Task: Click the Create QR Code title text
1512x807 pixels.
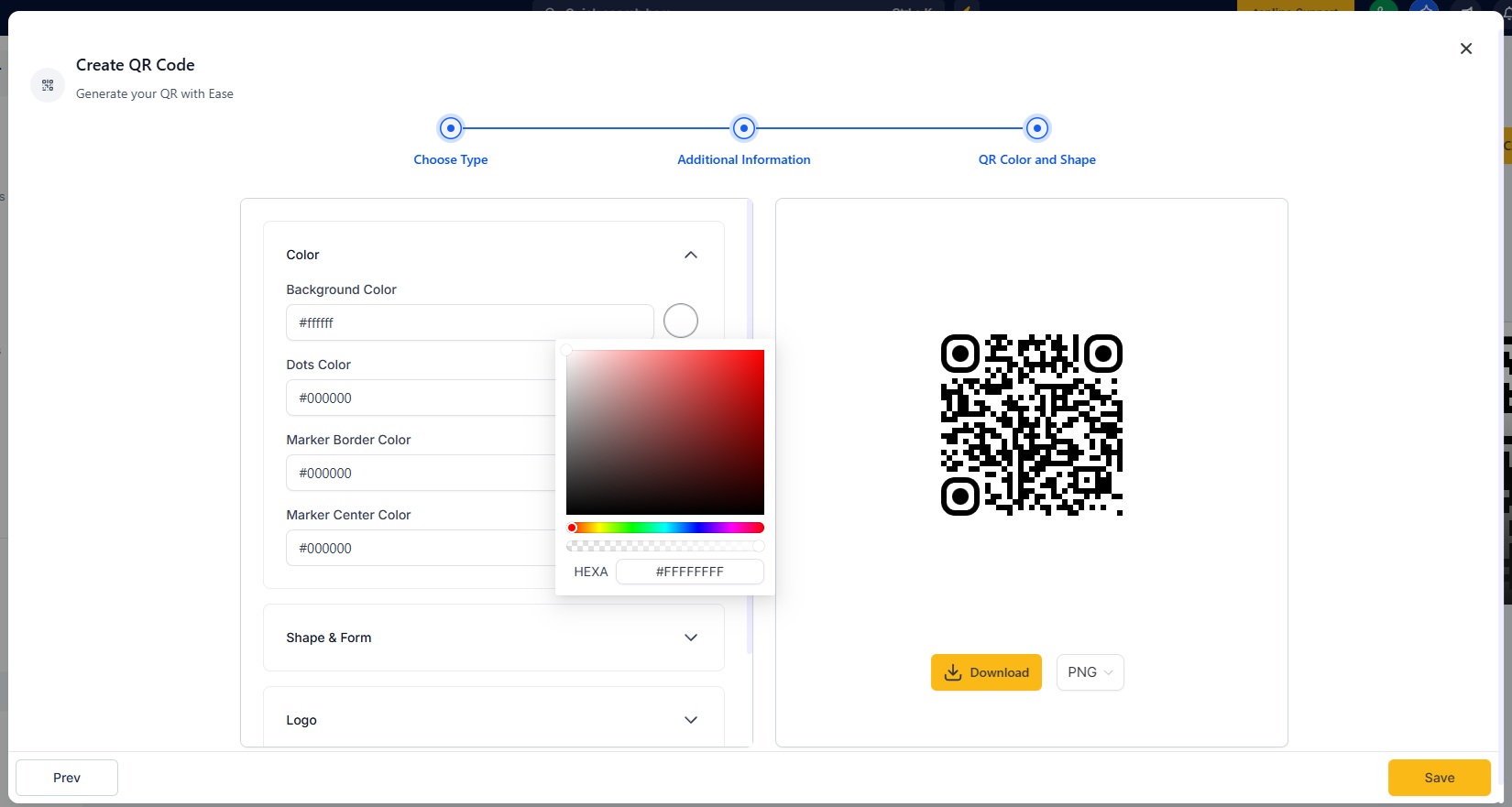Action: coord(136,65)
